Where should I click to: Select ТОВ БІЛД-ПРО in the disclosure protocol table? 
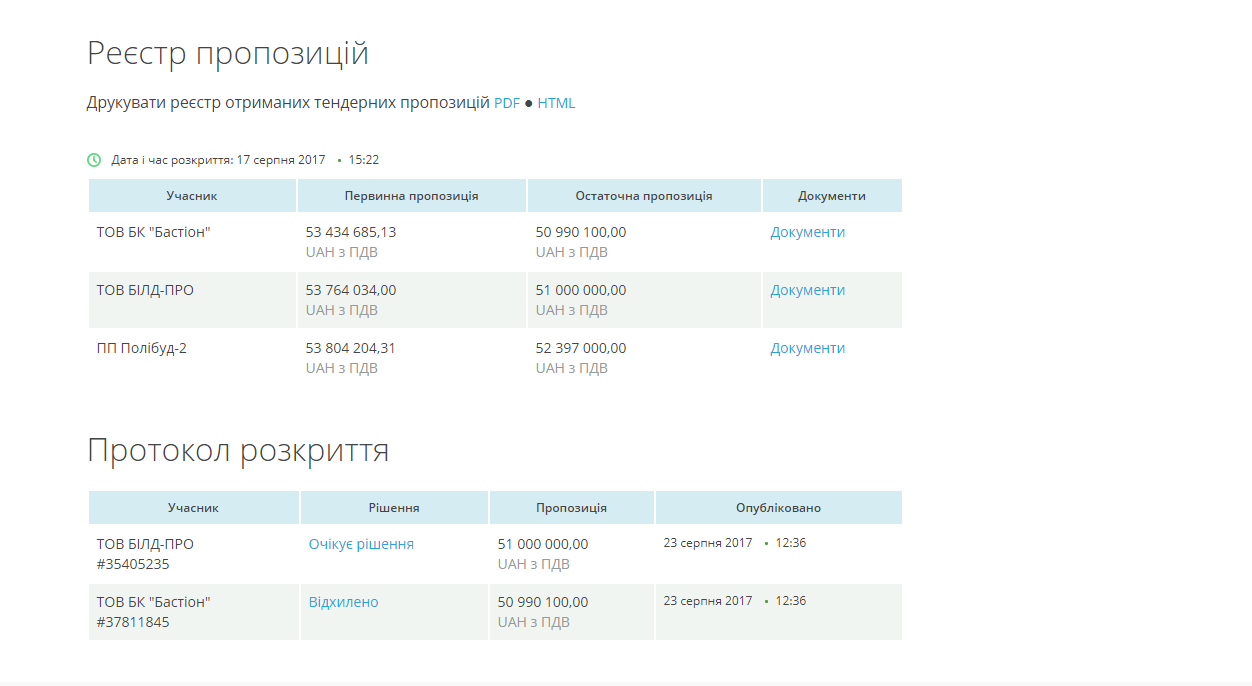145,544
